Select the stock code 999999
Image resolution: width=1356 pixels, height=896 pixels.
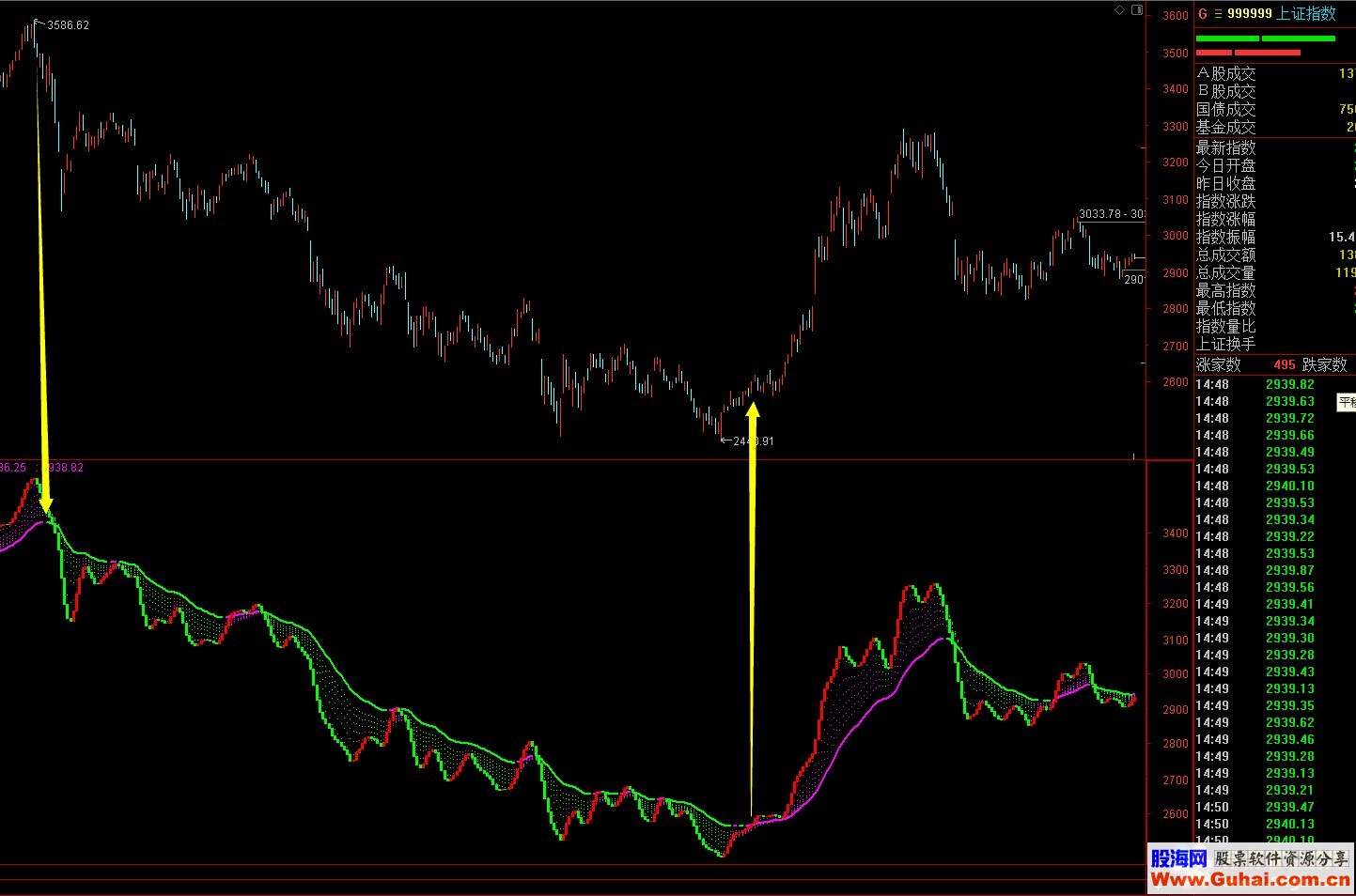tap(1250, 14)
